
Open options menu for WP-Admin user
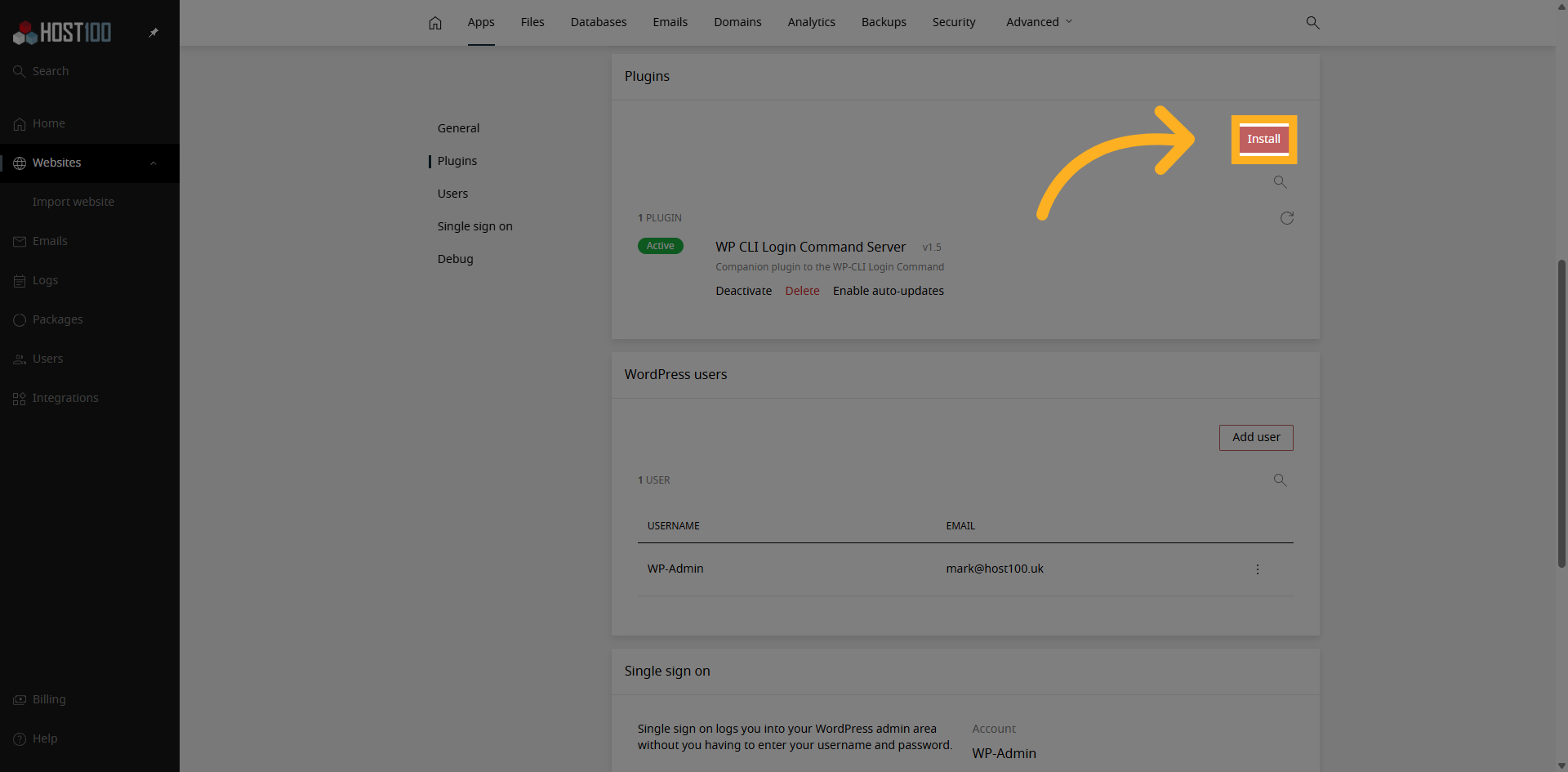tap(1258, 569)
